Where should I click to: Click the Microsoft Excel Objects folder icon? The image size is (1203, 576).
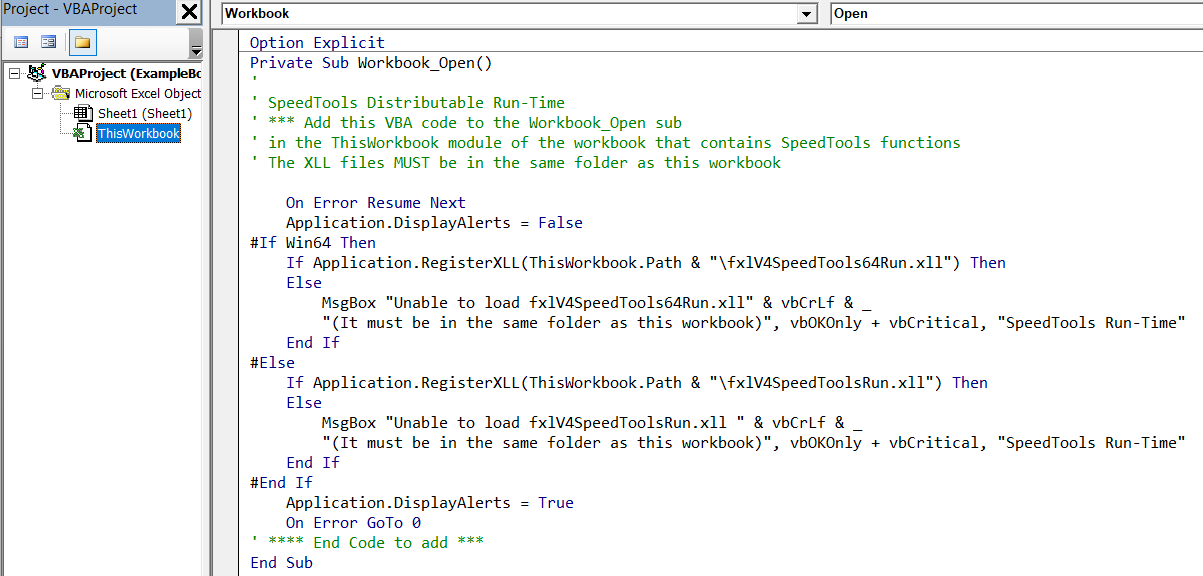pyautogui.click(x=61, y=94)
